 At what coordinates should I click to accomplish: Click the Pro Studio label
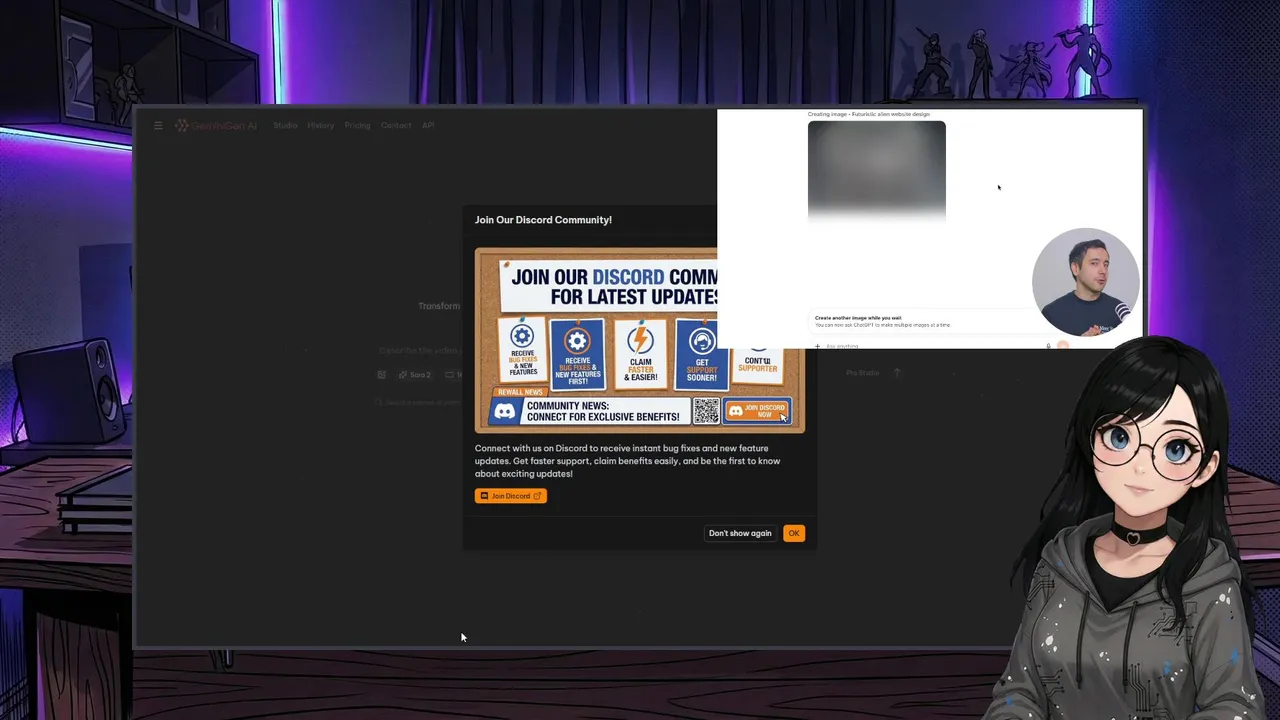(x=862, y=373)
